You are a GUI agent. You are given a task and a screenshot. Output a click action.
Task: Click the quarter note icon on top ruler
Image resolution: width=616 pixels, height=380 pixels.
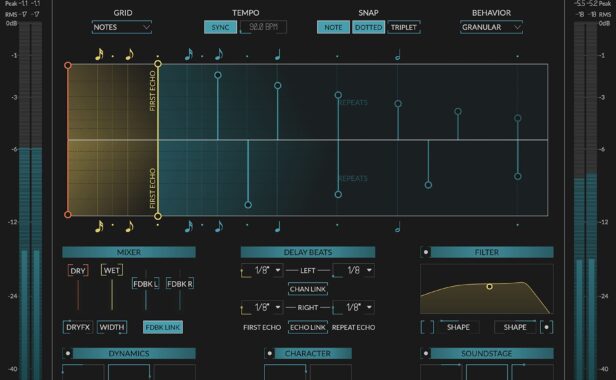pyautogui.click(x=277, y=55)
